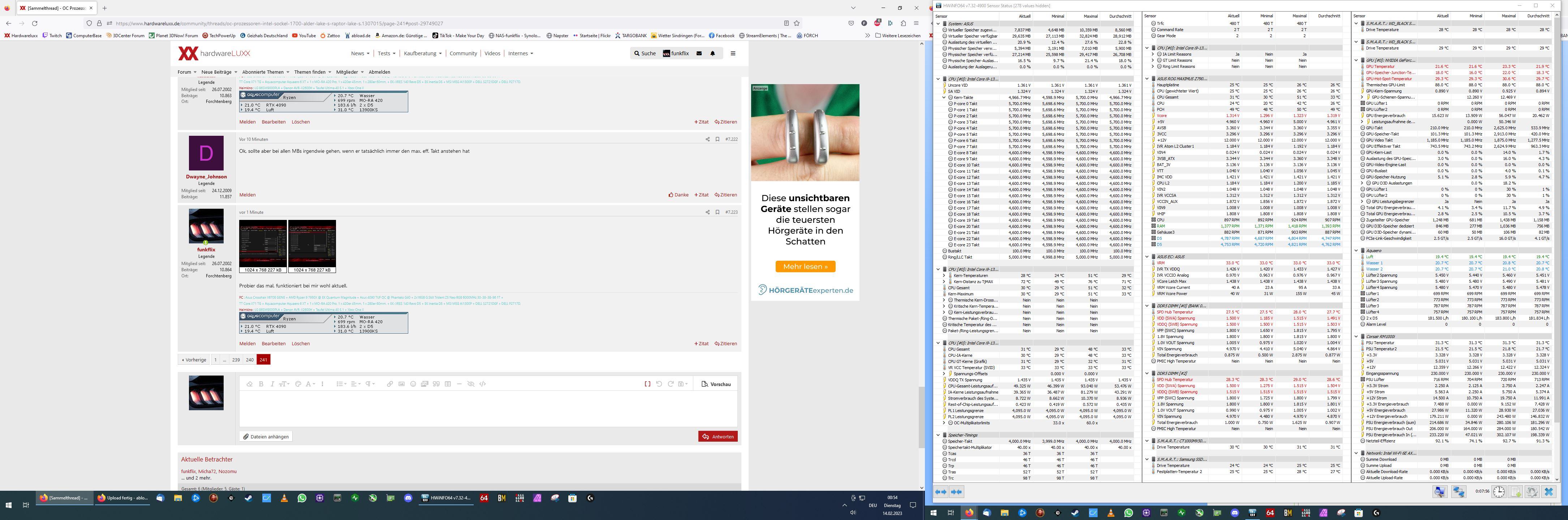This screenshot has width=1568, height=520.
Task: Bookmark post #7.223
Action: (x=718, y=212)
